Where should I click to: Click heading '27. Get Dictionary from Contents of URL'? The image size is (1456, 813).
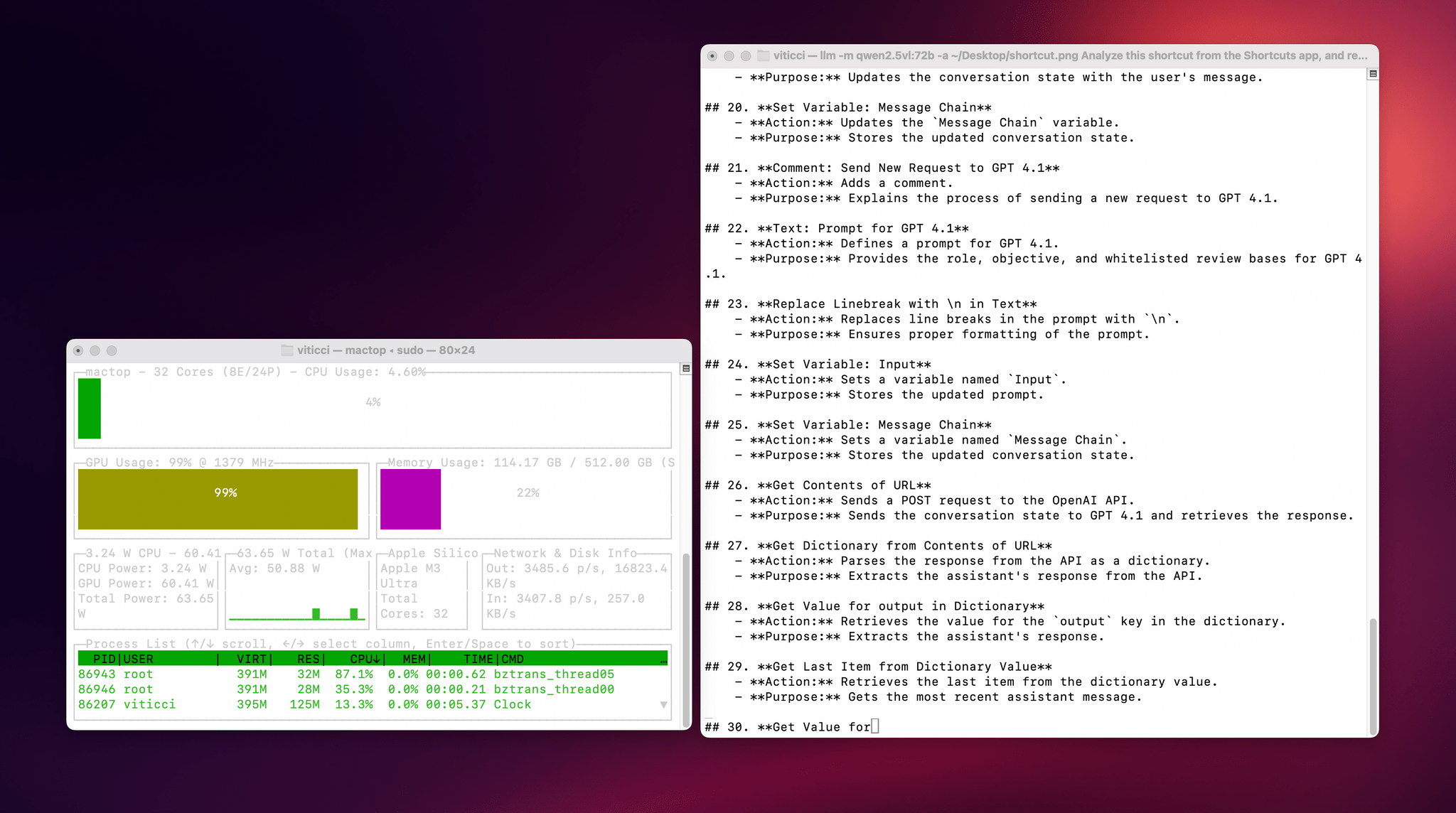point(879,546)
